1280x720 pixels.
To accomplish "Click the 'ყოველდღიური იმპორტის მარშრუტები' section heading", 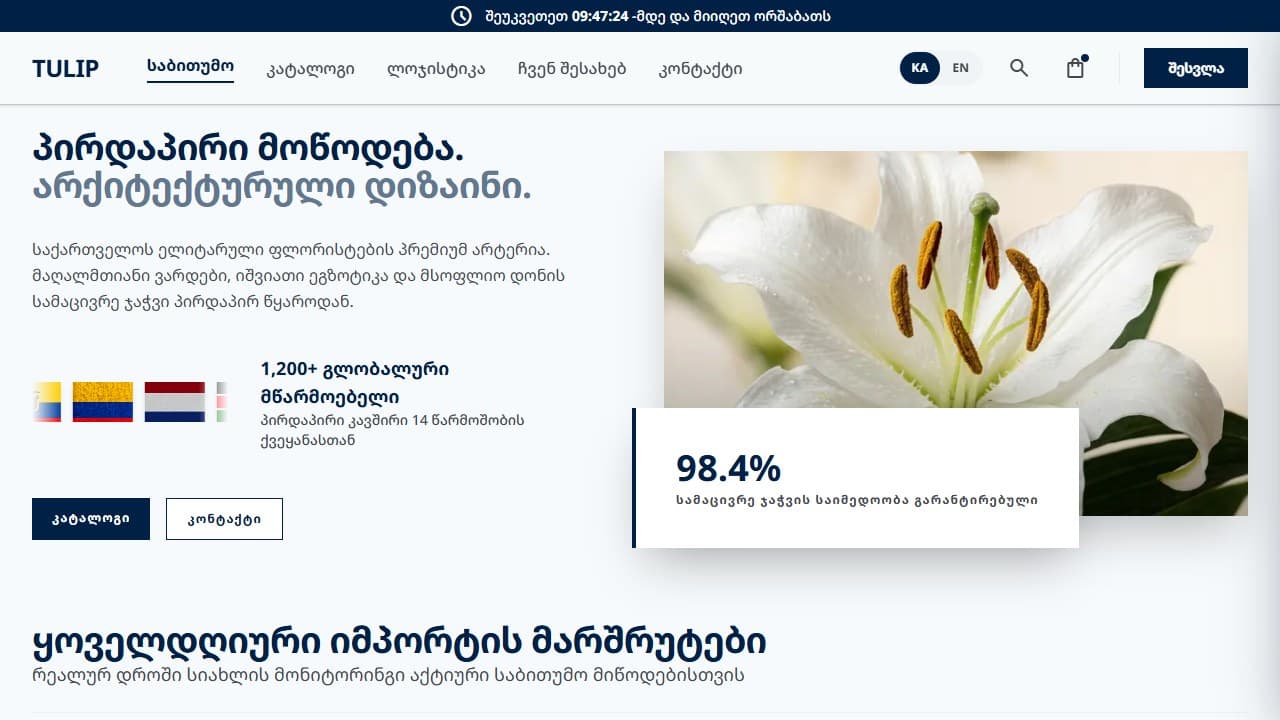I will pyautogui.click(x=400, y=641).
